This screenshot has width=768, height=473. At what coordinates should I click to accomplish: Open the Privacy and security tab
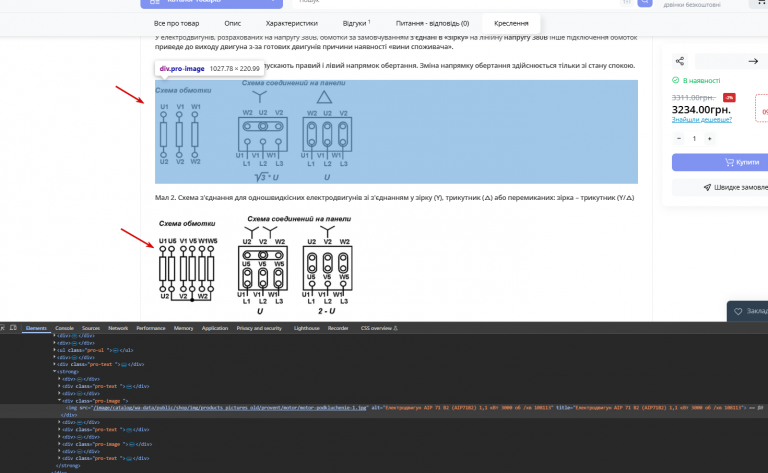coord(259,328)
